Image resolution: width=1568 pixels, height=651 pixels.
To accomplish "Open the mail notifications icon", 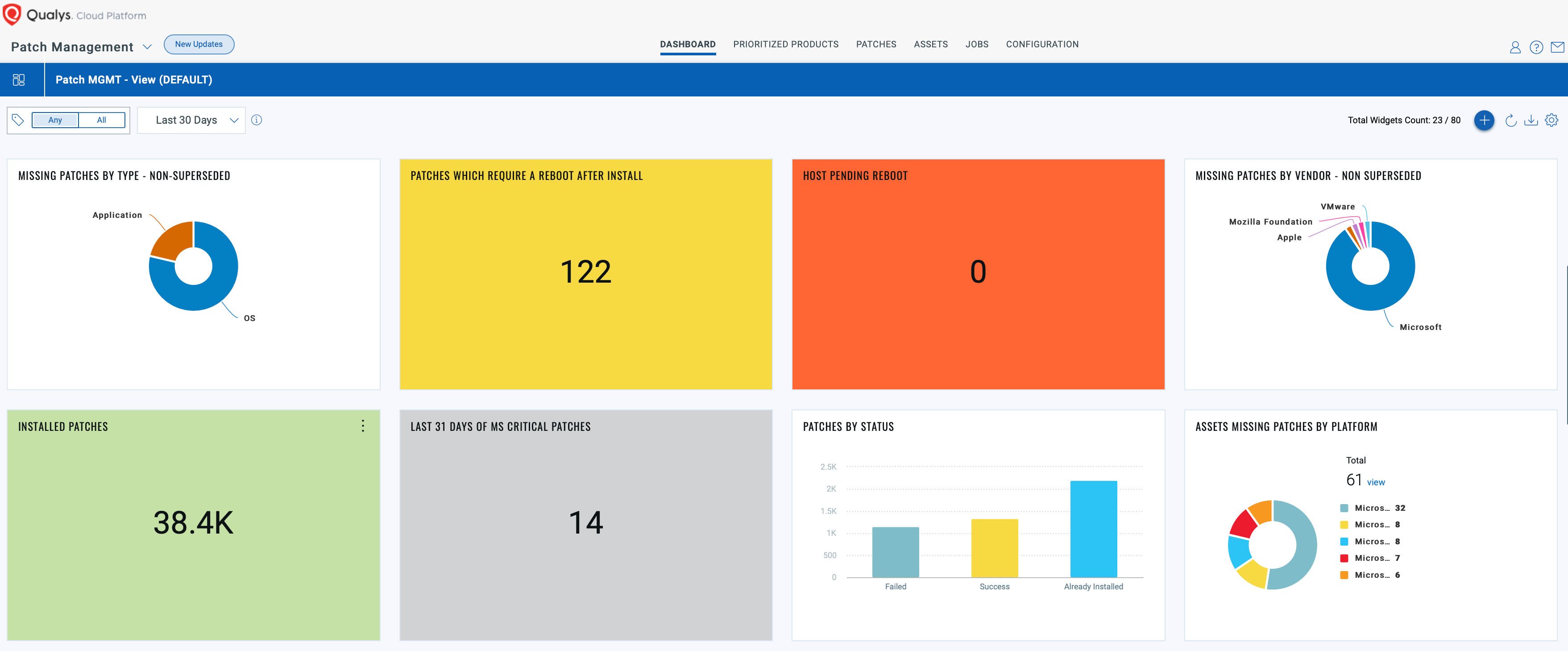I will click(1557, 47).
